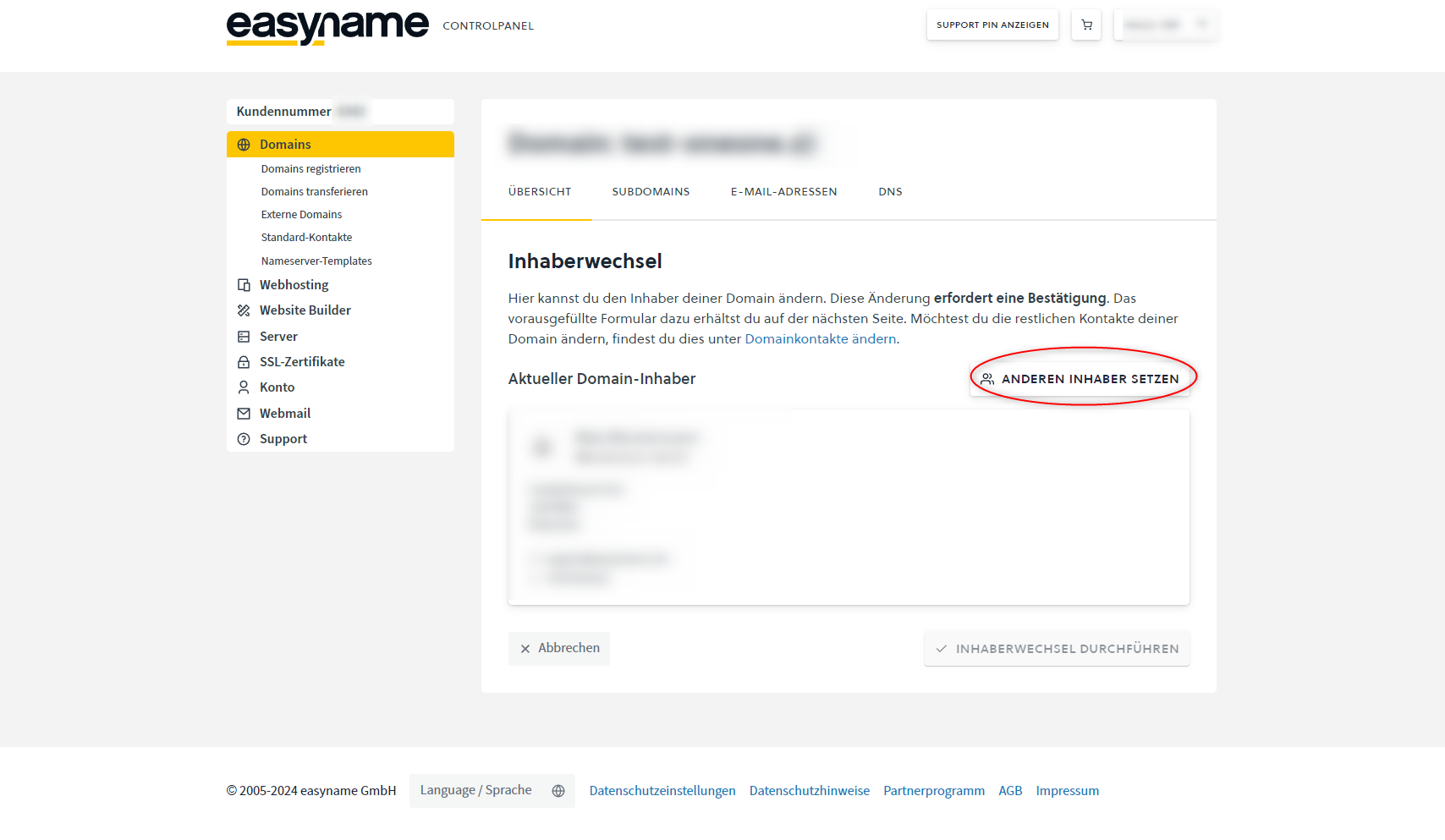Open the DNS tab
Viewport: 1445px width, 840px height.
(x=890, y=192)
